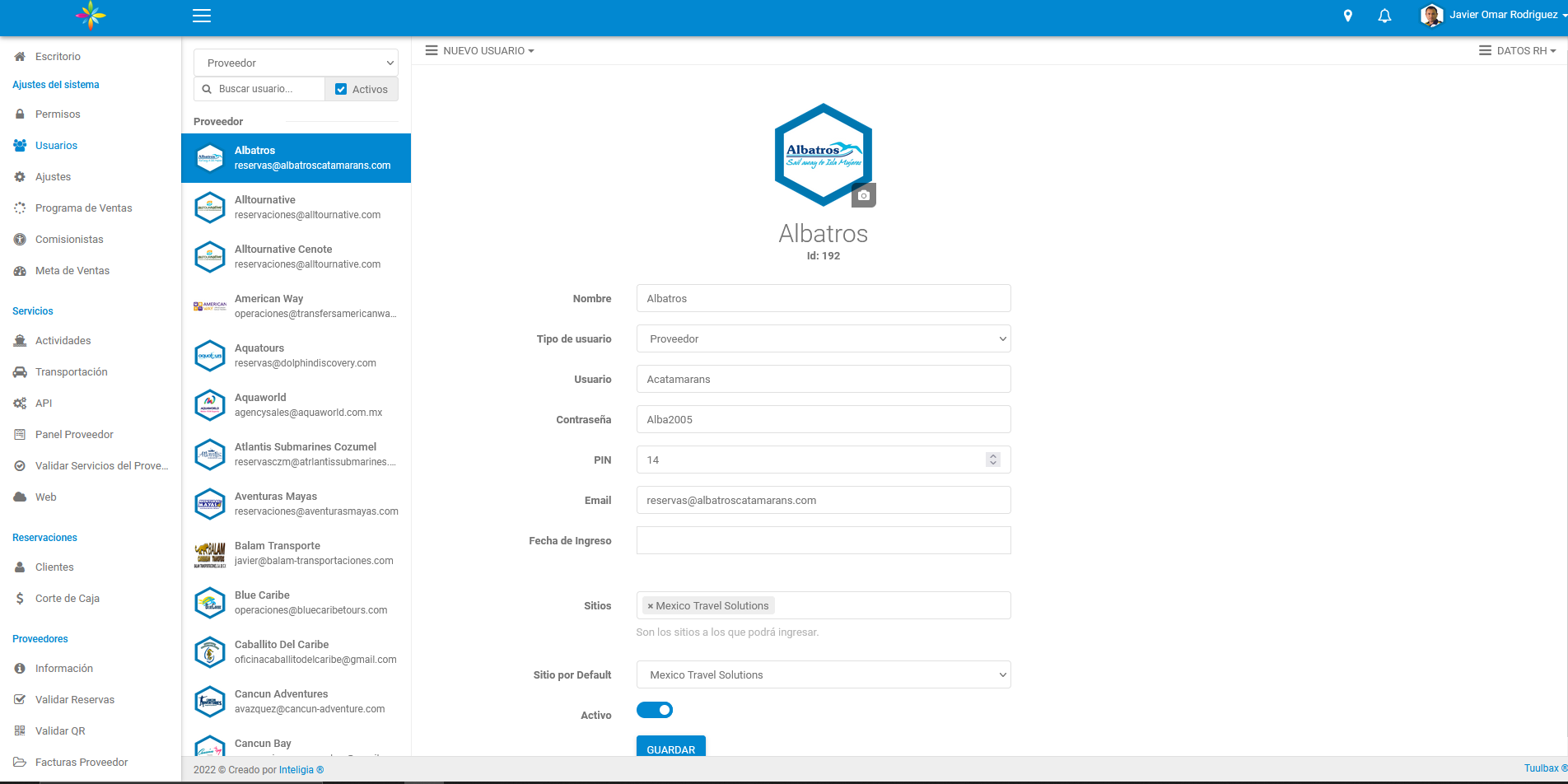The height and width of the screenshot is (784, 1568).
Task: Click the Nombre input field
Action: click(x=824, y=298)
